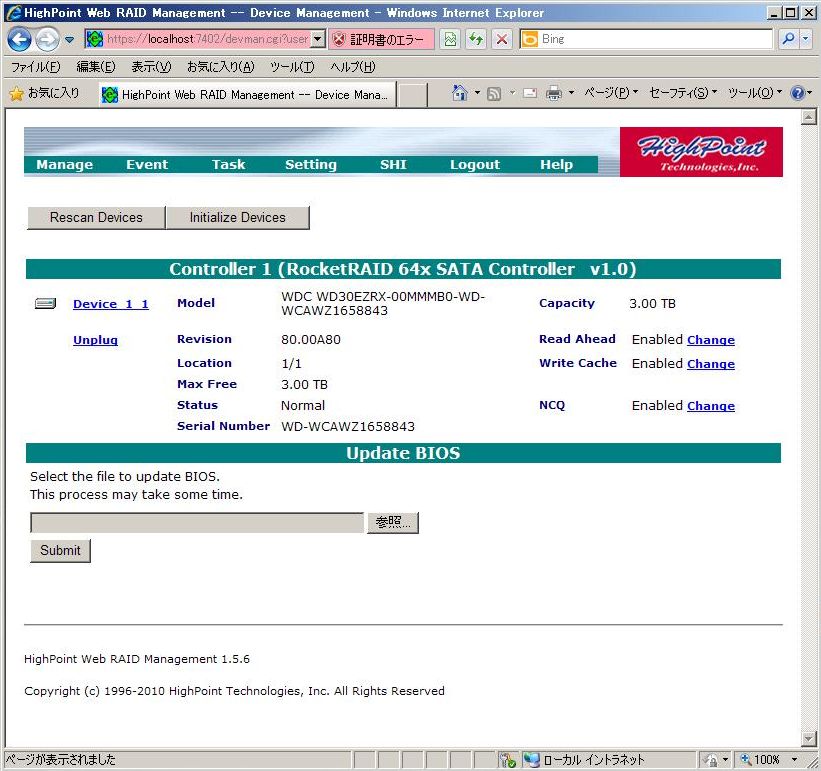The height and width of the screenshot is (771, 821).
Task: Open the ツール(O) command menu
Action: coord(755,93)
